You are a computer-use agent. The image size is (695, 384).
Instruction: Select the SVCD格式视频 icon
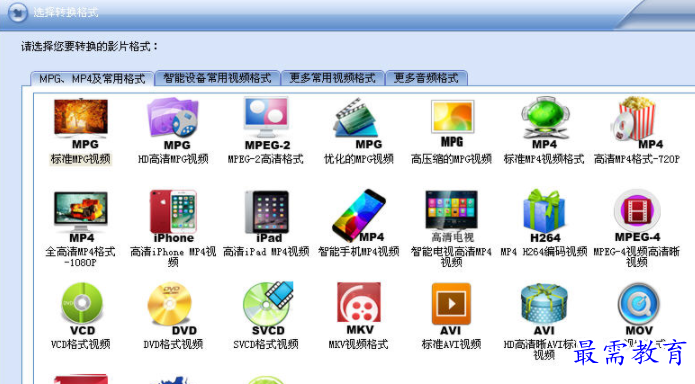(267, 309)
